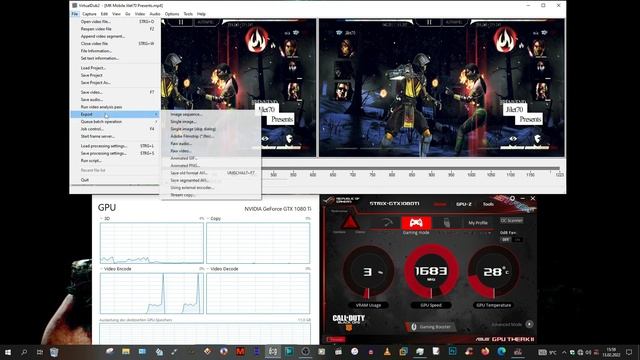Click the GPU Temperature gauge
640x360 pixels.
[494, 272]
